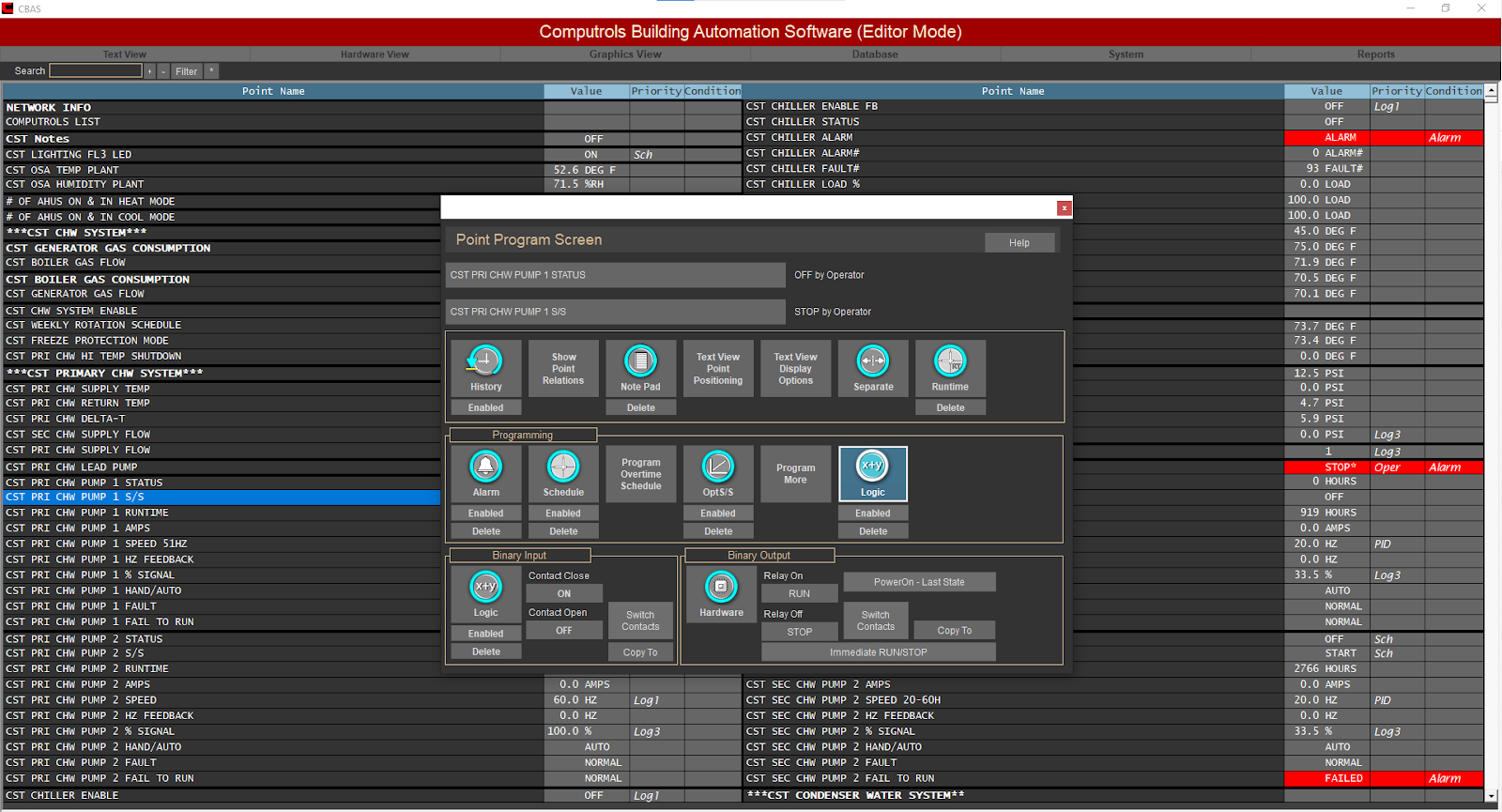1502x812 pixels.
Task: Open the System tab
Action: pyautogui.click(x=1126, y=54)
